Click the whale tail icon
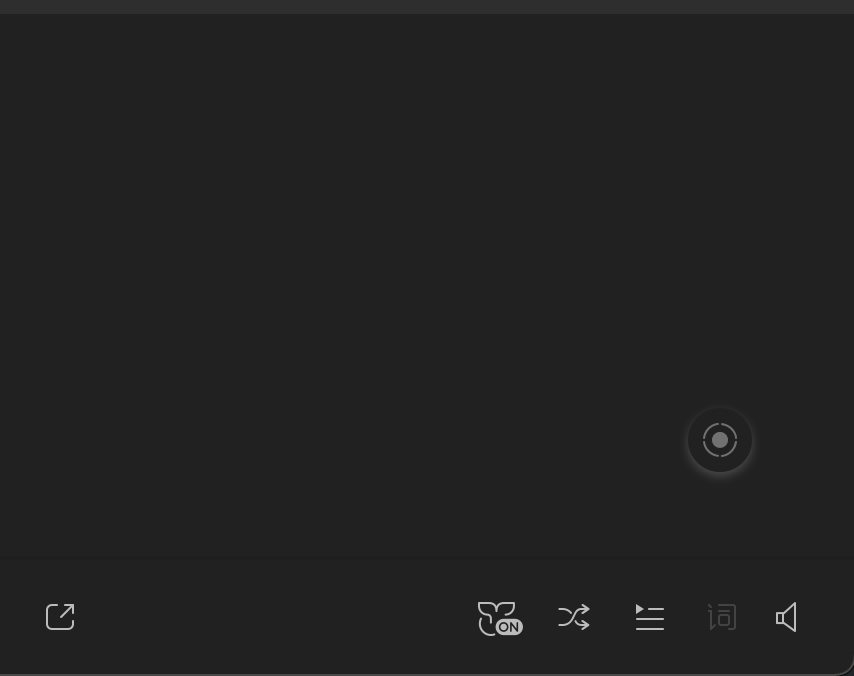Screen dimensions: 854x676 [x=494, y=614]
